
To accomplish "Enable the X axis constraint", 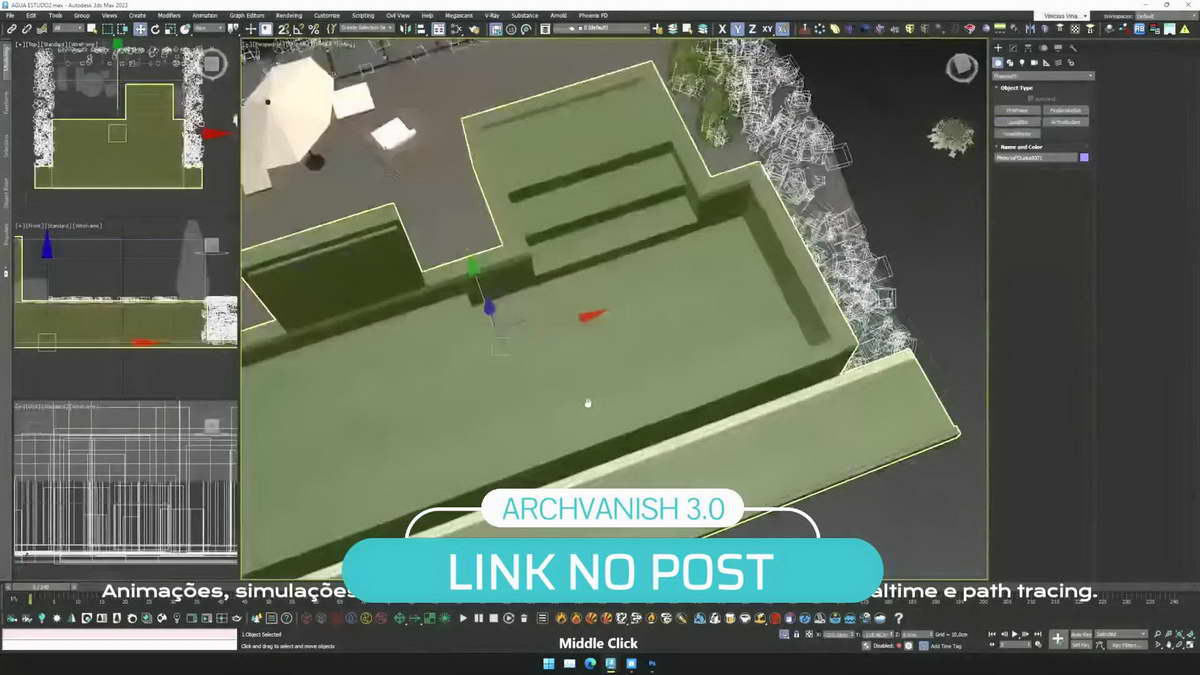I will pyautogui.click(x=722, y=30).
